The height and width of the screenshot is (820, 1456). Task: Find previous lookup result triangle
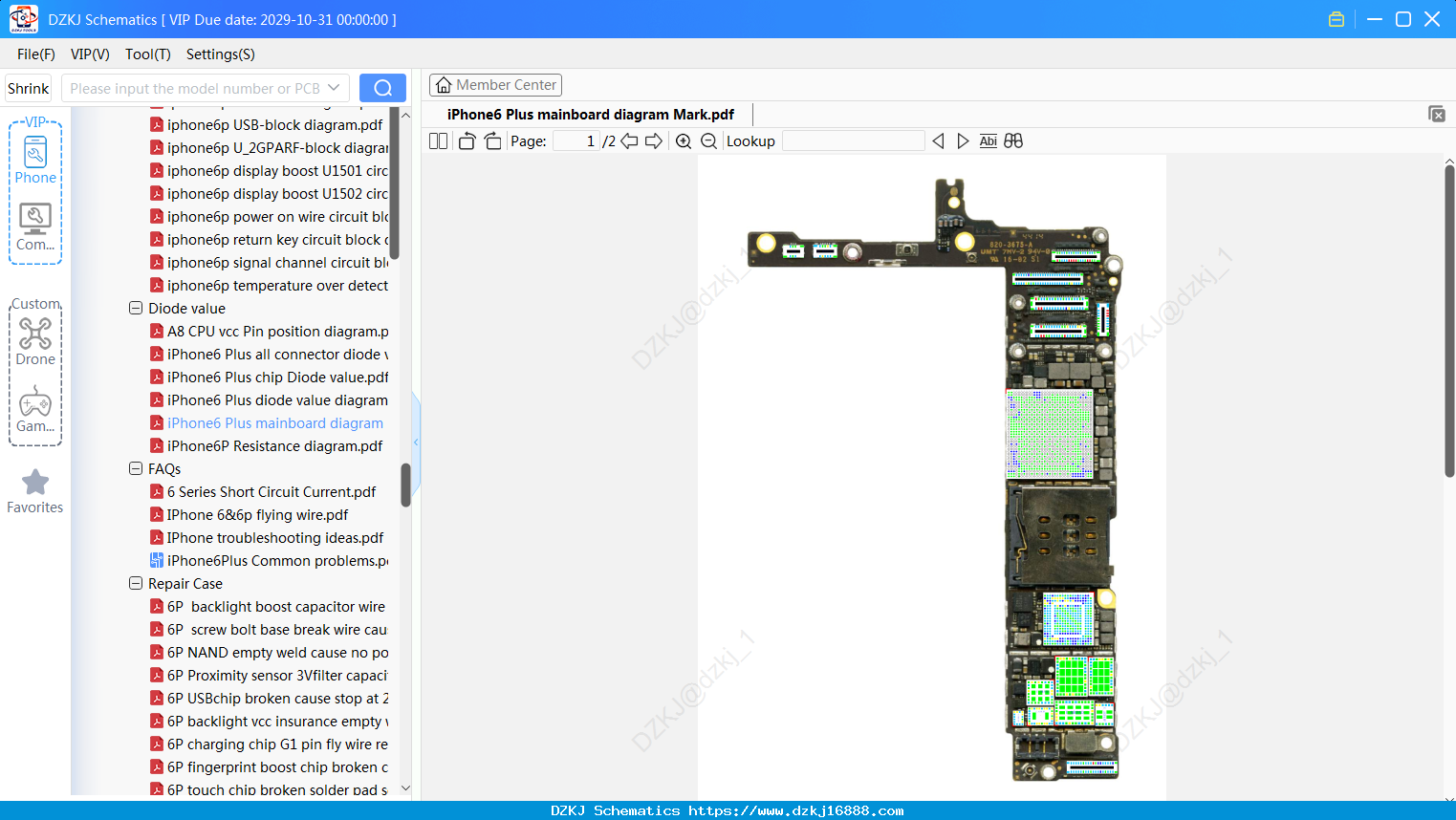[x=938, y=141]
